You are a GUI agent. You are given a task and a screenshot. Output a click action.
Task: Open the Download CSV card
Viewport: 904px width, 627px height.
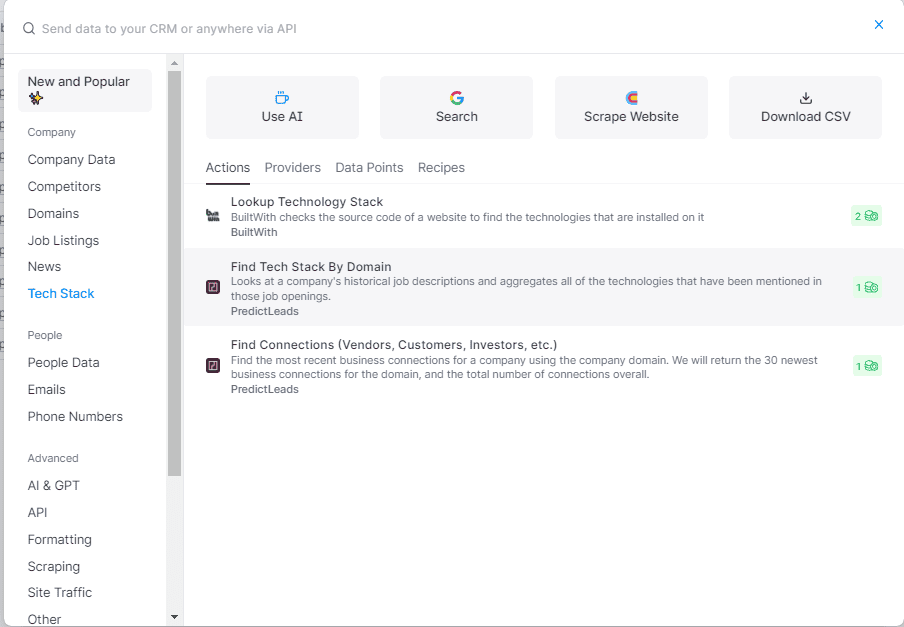805,108
